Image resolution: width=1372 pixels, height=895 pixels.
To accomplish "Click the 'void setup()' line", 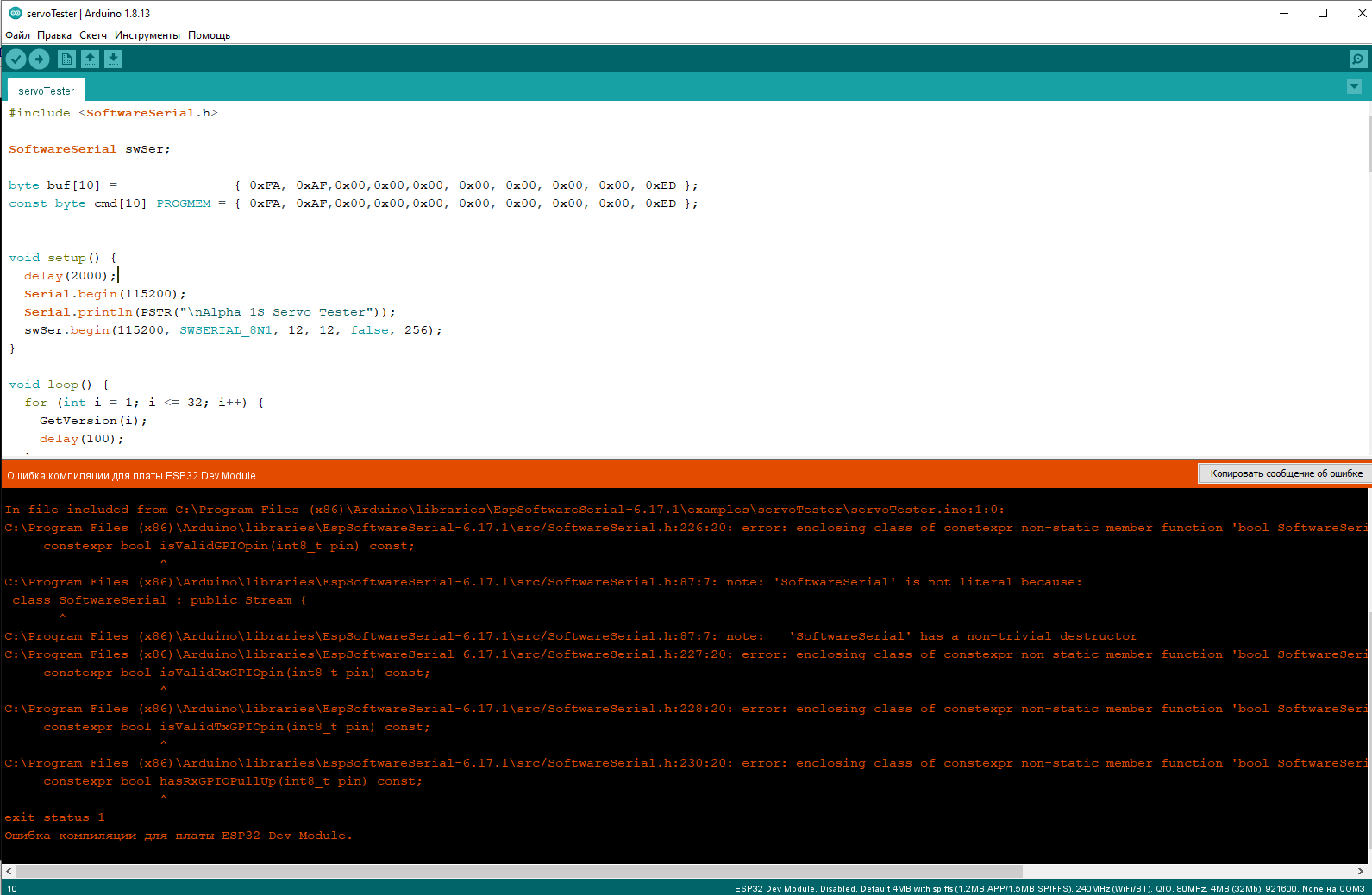I will coord(62,258).
